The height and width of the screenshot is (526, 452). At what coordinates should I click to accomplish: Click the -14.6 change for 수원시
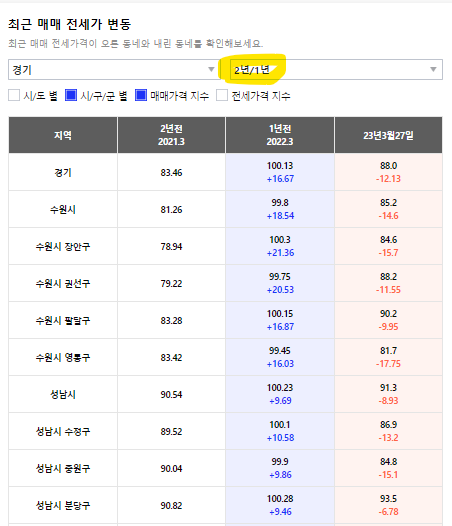tap(388, 216)
